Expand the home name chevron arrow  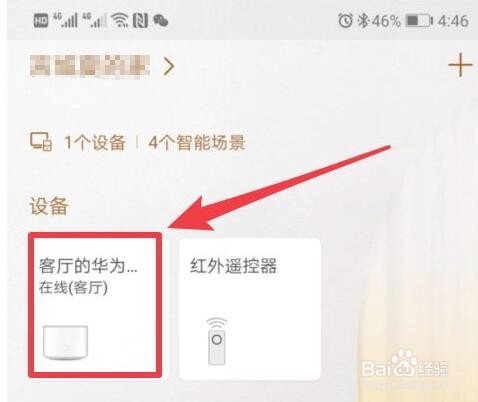tap(169, 67)
